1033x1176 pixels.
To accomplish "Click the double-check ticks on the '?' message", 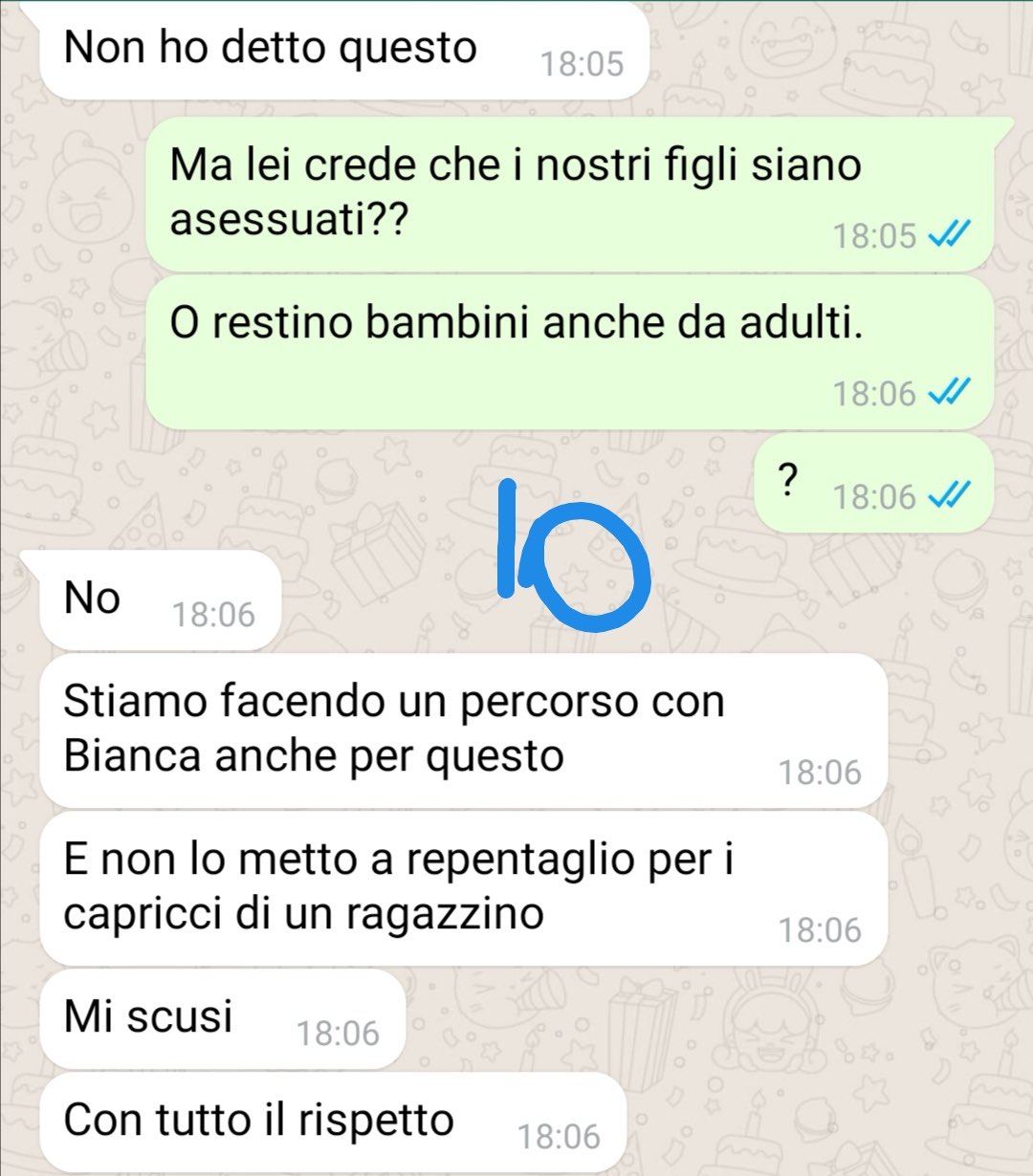I will [950, 495].
